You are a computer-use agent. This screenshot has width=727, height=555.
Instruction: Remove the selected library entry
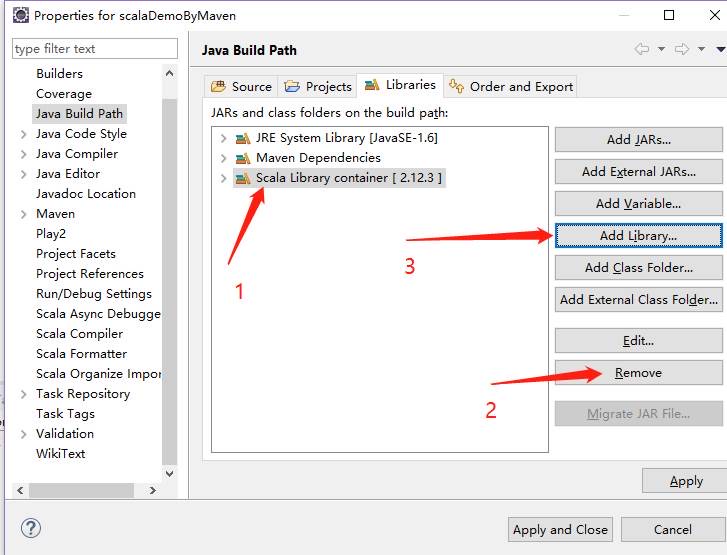click(638, 372)
